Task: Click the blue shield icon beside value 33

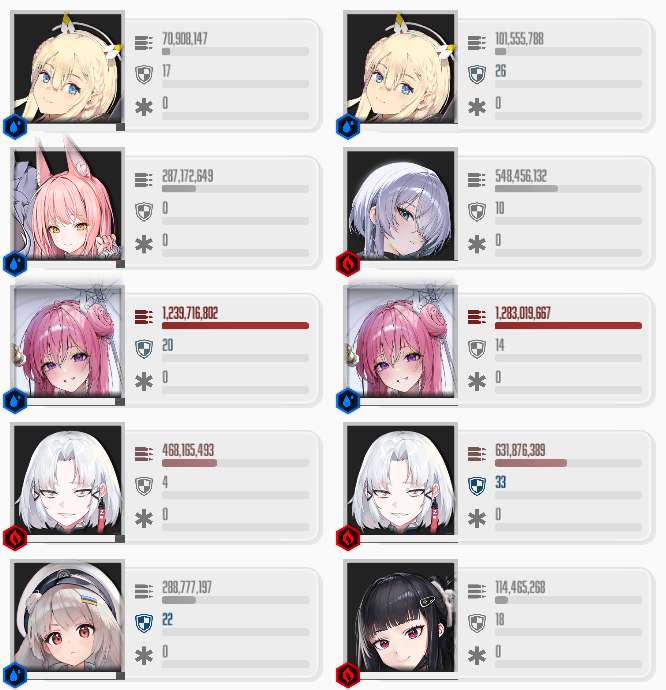Action: (x=476, y=486)
